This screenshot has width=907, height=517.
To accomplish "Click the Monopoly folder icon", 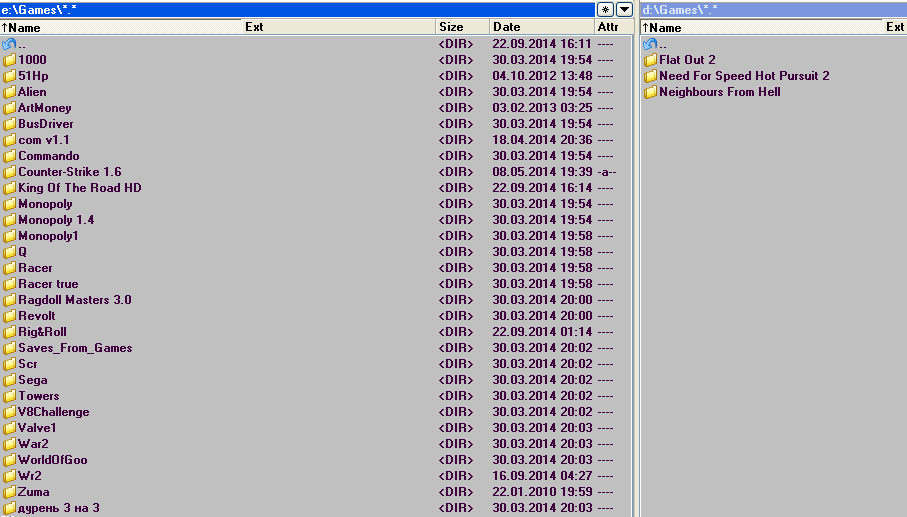I will [9, 204].
